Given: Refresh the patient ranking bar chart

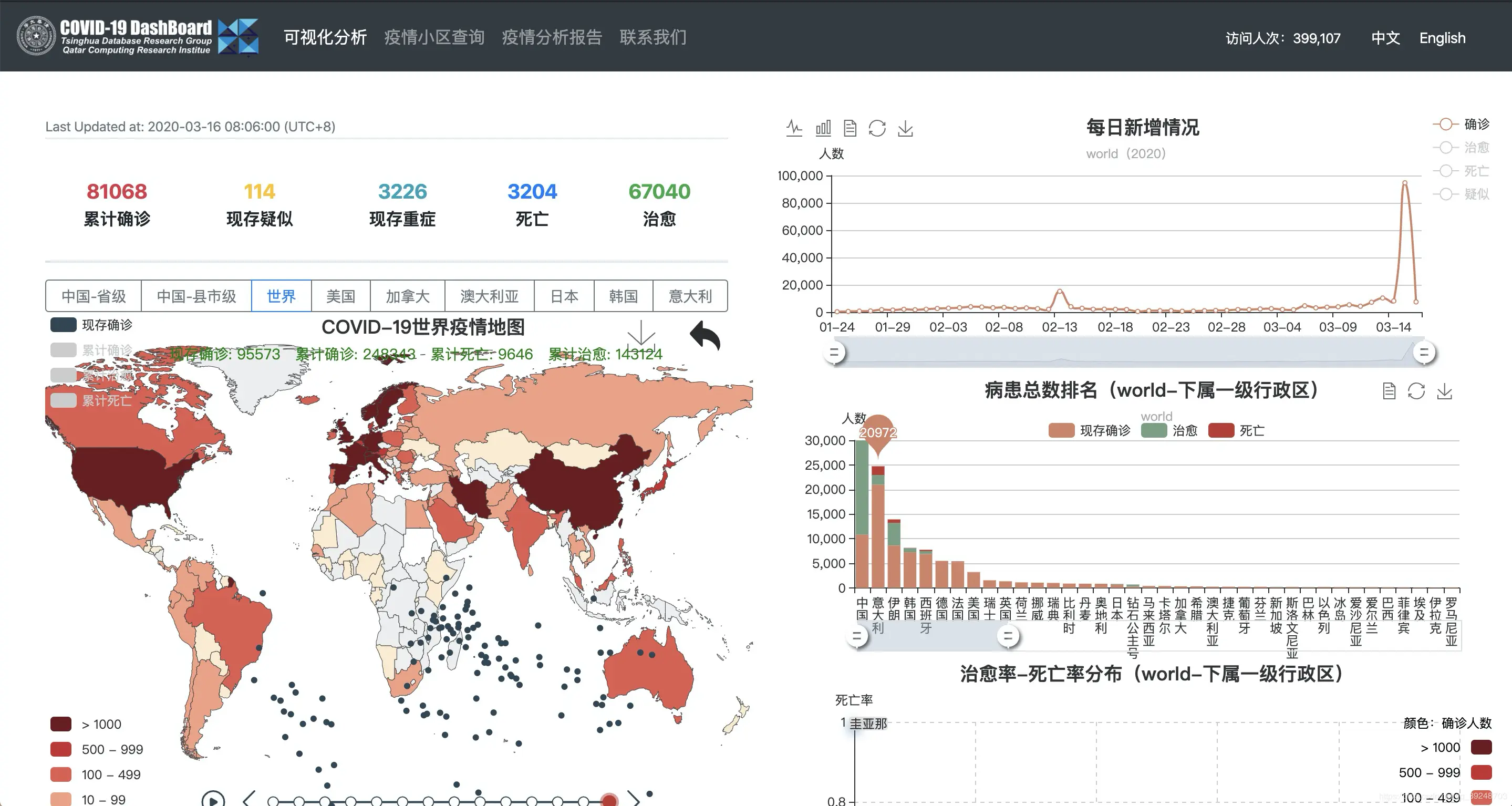Looking at the screenshot, I should pos(1416,391).
